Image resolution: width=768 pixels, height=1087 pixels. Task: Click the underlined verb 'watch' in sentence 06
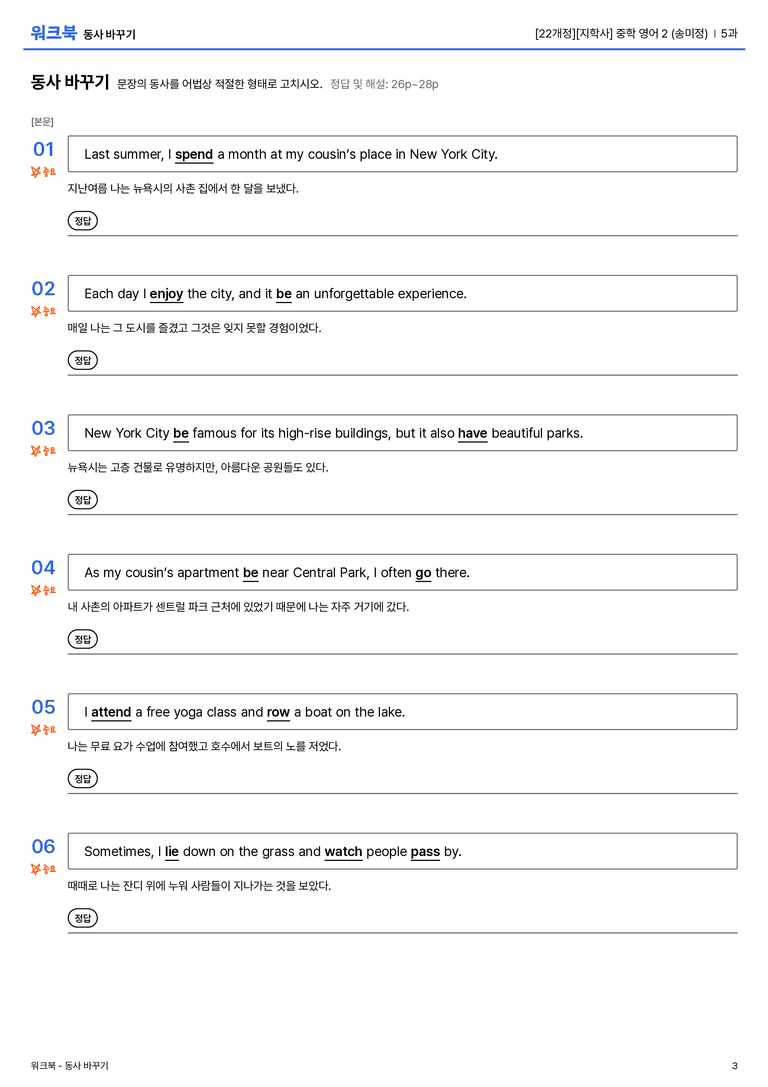click(x=344, y=852)
